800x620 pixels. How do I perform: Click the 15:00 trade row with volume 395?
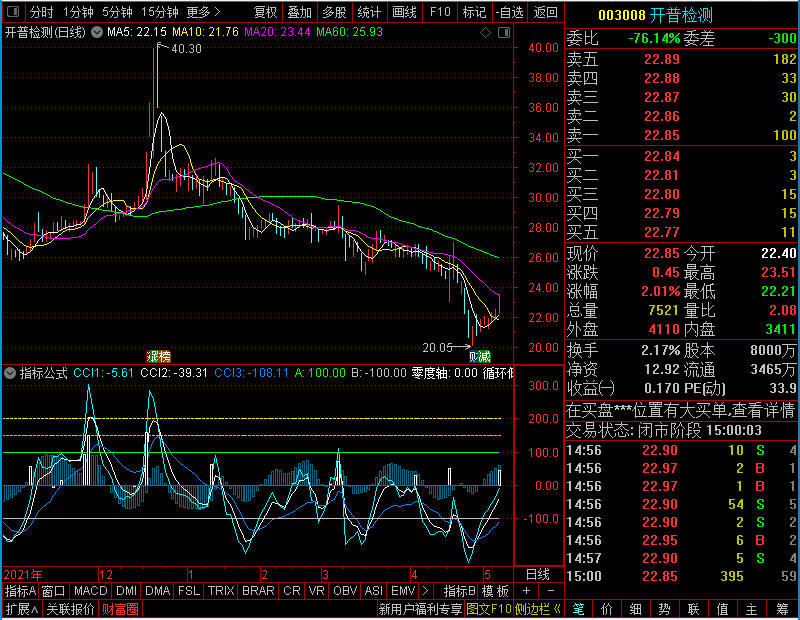coord(681,576)
